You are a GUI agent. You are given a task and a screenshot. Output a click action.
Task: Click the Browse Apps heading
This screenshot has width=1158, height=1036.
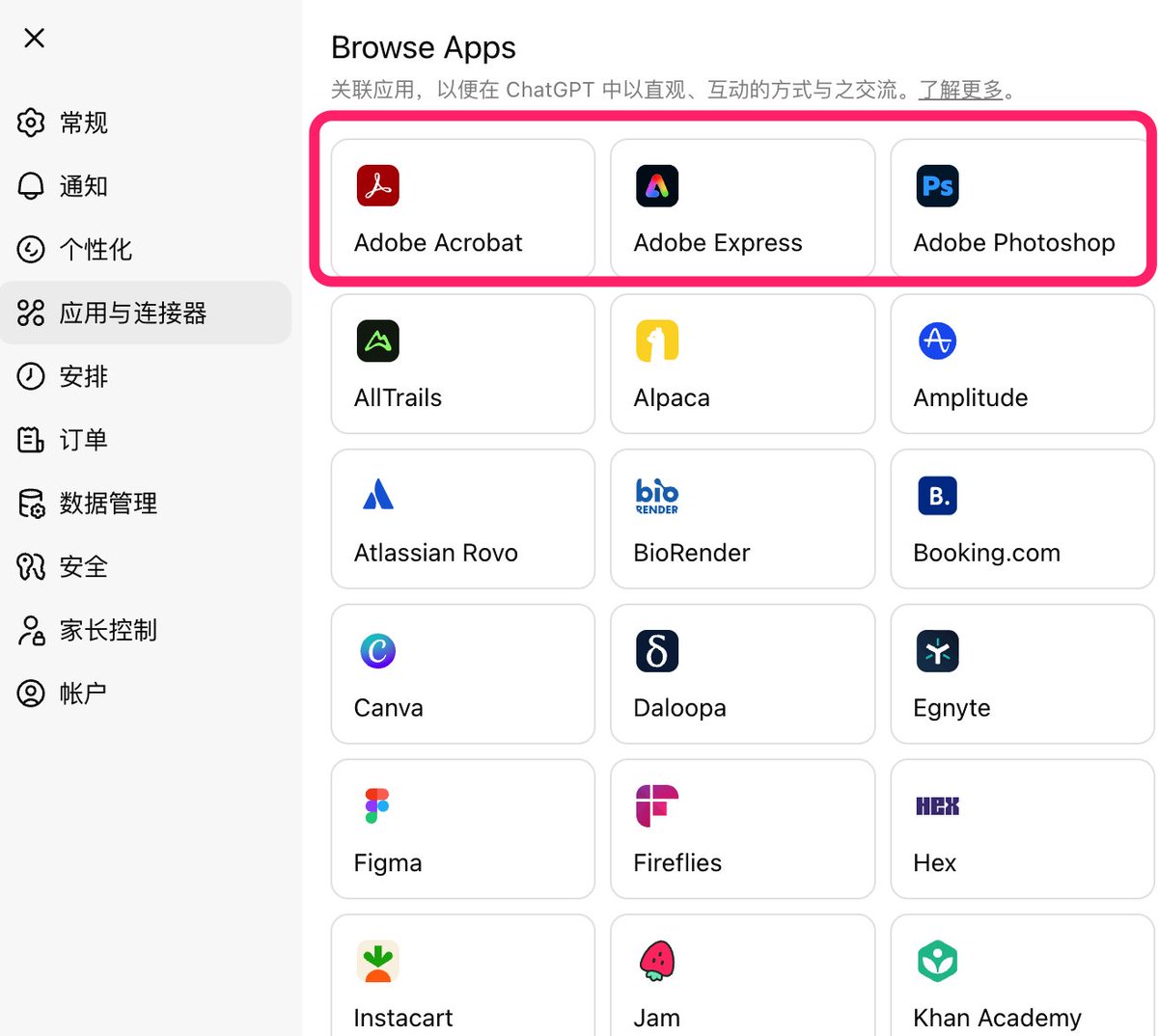tap(424, 47)
